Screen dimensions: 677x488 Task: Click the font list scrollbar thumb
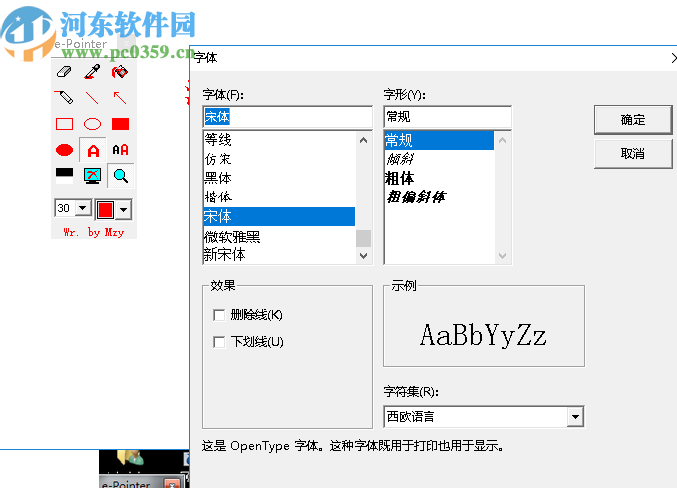[364, 238]
